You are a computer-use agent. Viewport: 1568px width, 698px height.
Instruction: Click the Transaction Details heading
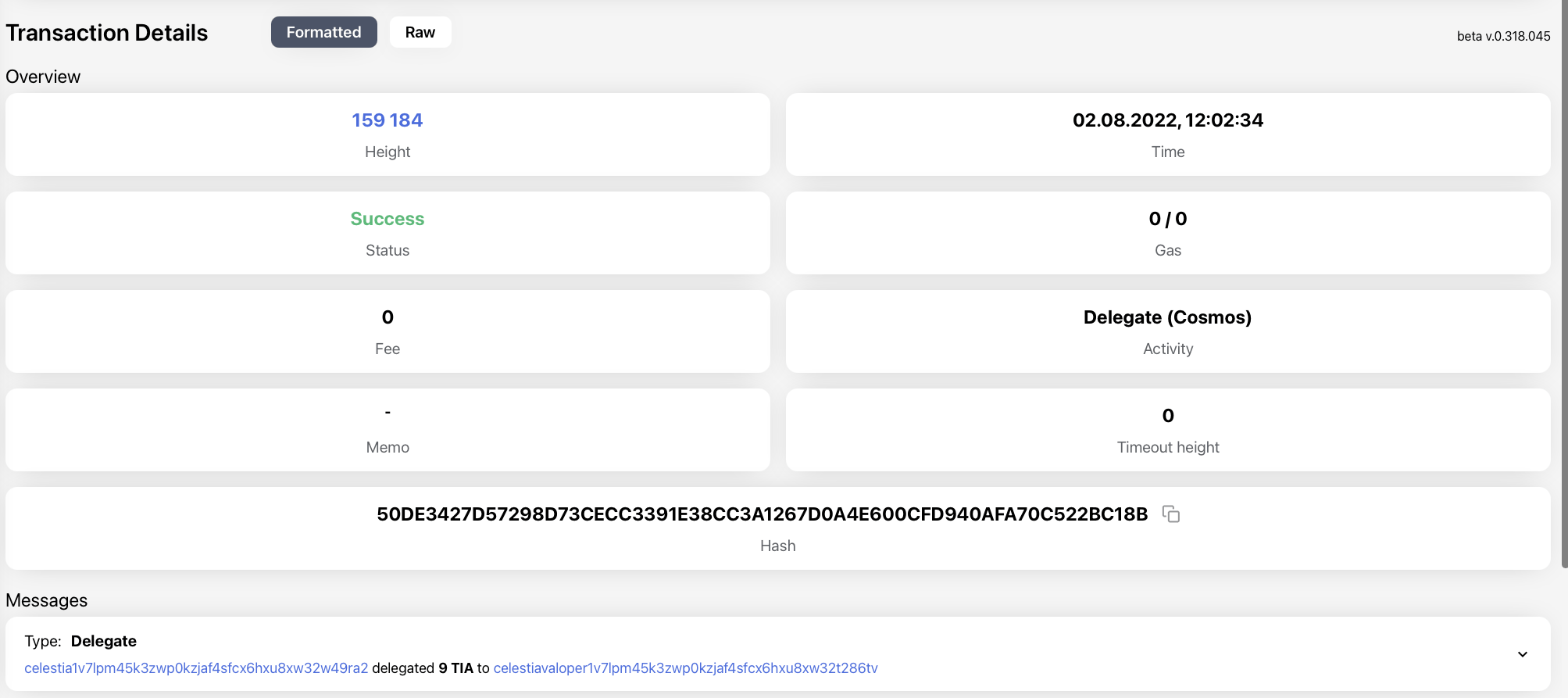(107, 33)
